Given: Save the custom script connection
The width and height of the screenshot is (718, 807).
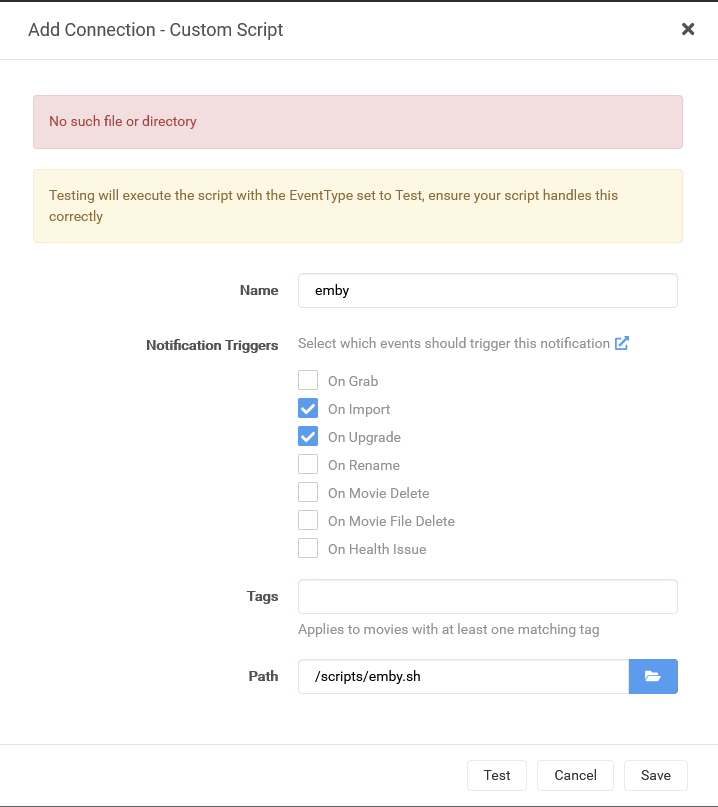Looking at the screenshot, I should click(x=656, y=775).
